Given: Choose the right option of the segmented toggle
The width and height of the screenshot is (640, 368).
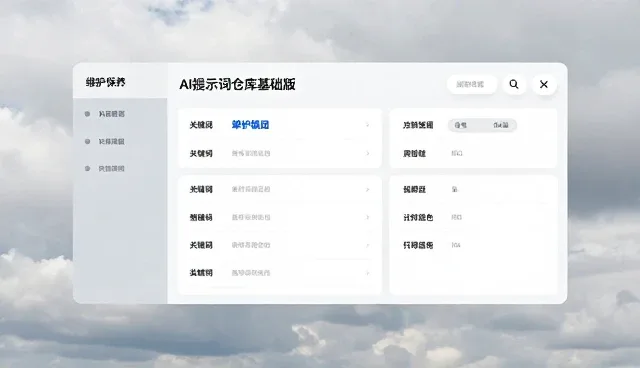Looking at the screenshot, I should click(500, 125).
